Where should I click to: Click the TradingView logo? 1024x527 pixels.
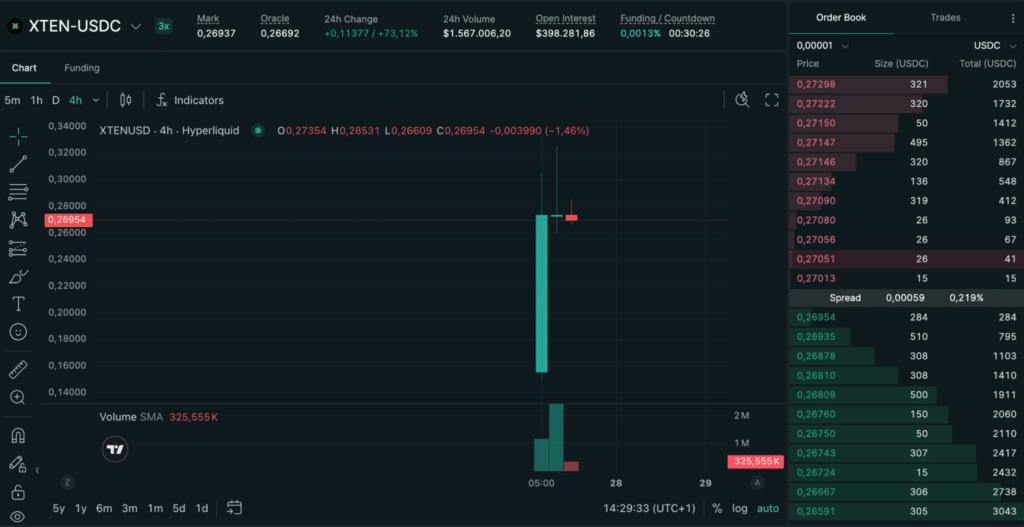(x=115, y=449)
